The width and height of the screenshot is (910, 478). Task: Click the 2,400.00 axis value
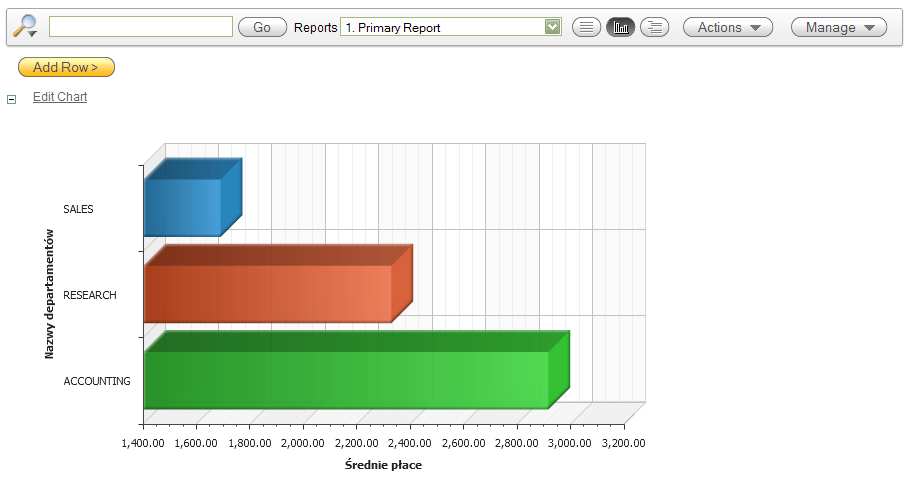pos(410,443)
